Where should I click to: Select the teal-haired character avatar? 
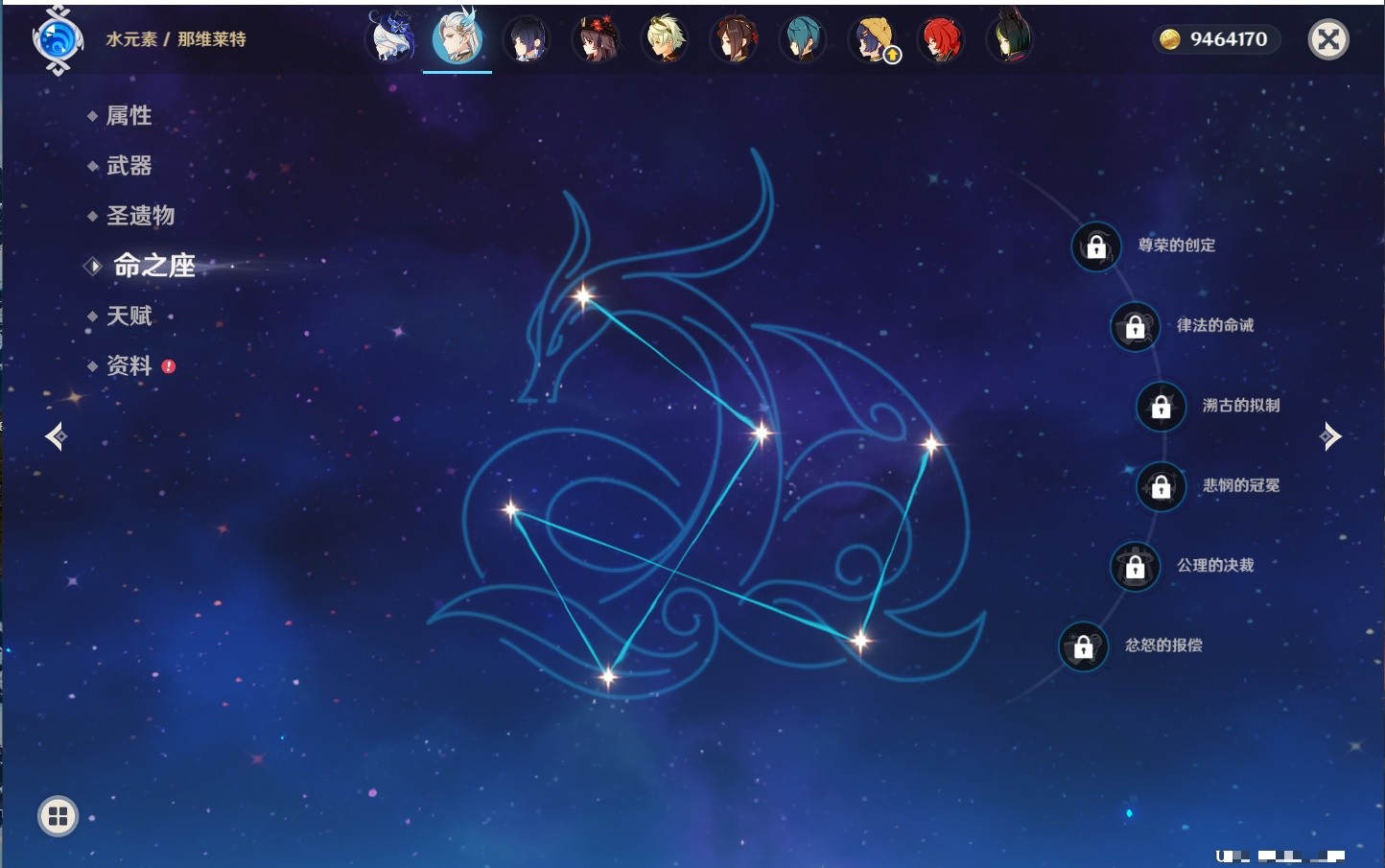pos(803,40)
